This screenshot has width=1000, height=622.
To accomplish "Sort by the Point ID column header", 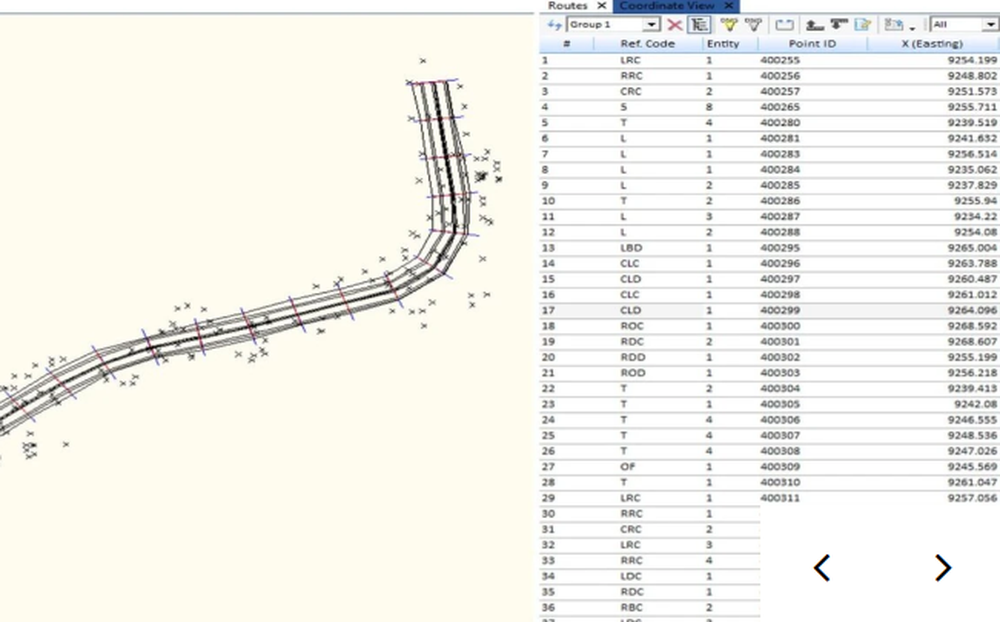I will (x=812, y=44).
